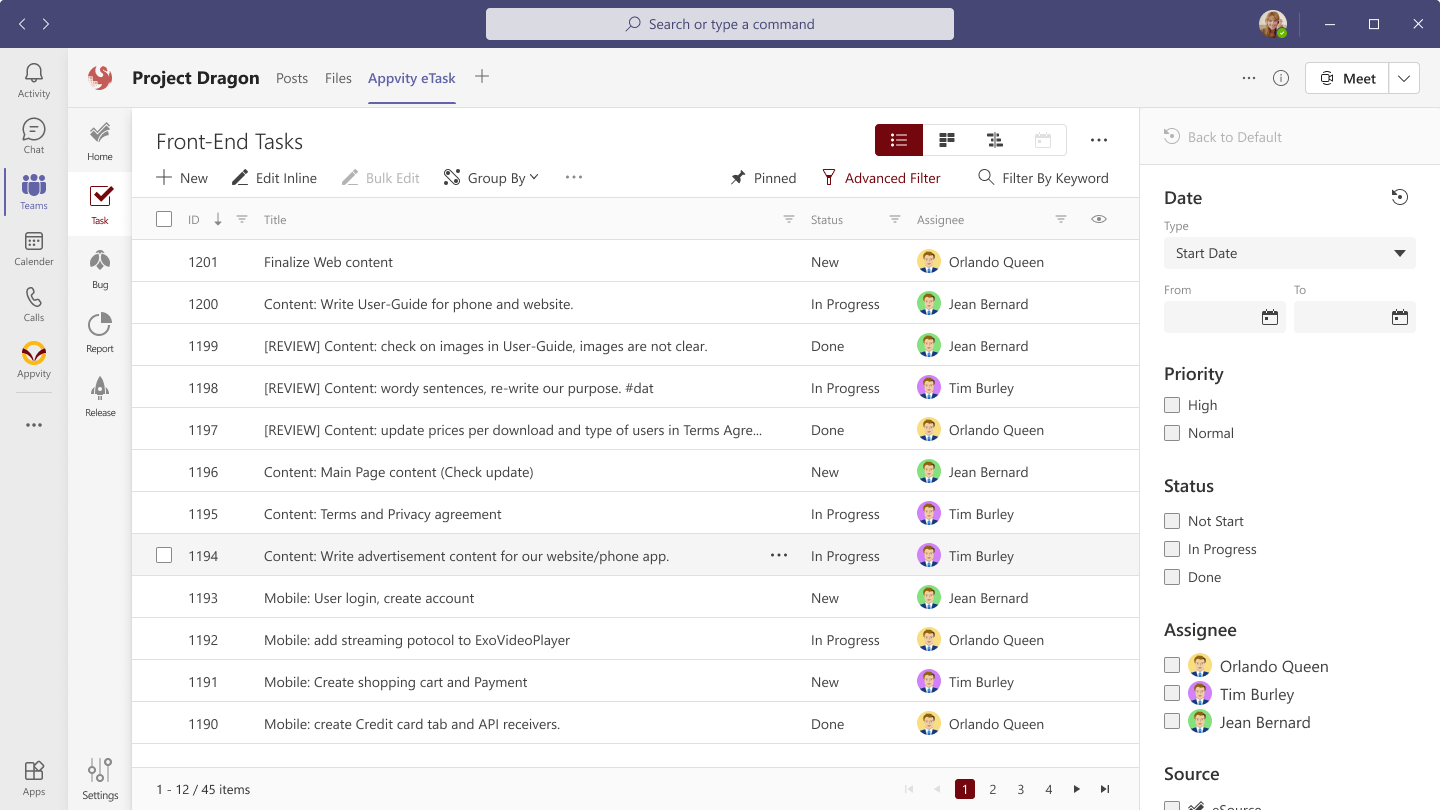
Task: Open the Calendar from Teams sidebar
Action: (x=33, y=247)
